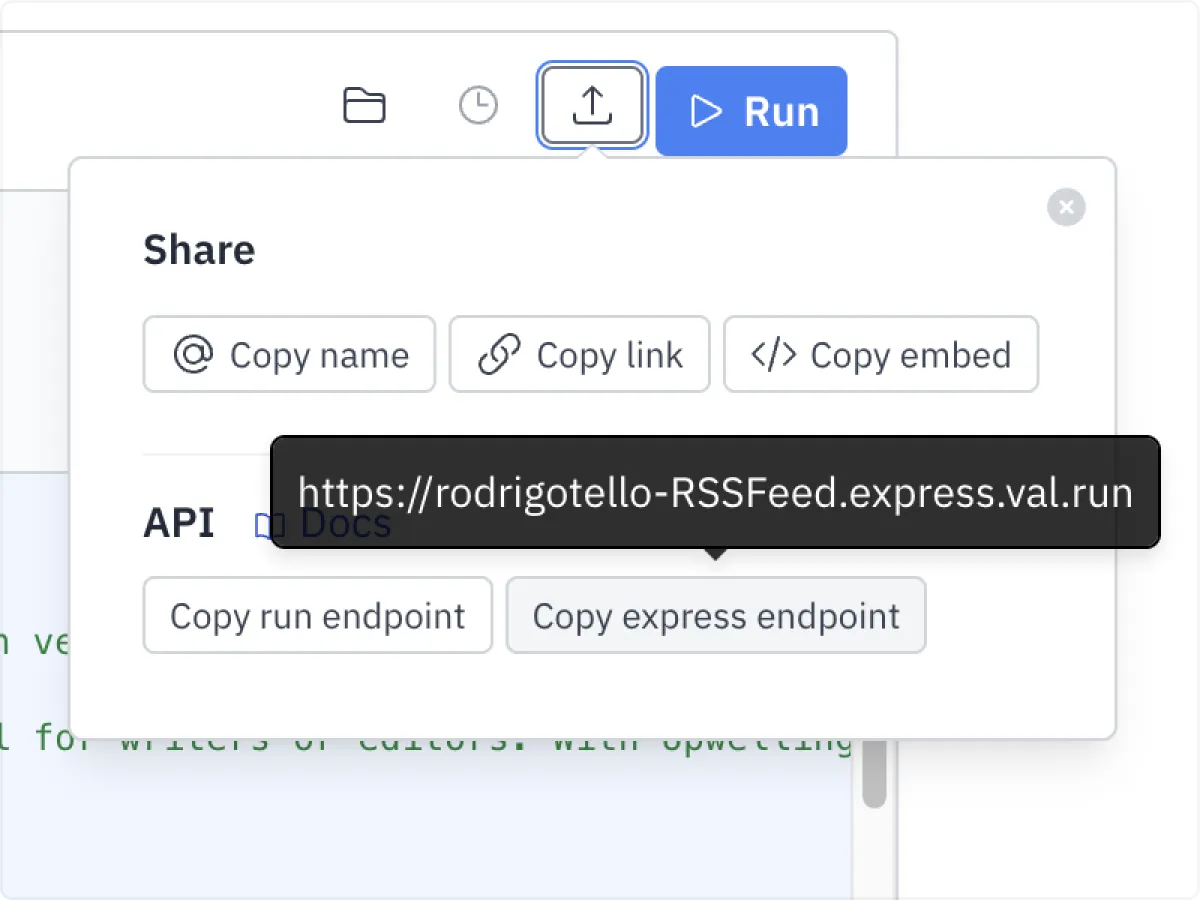Click the @ icon on Copy name
1200x900 pixels.
(193, 354)
